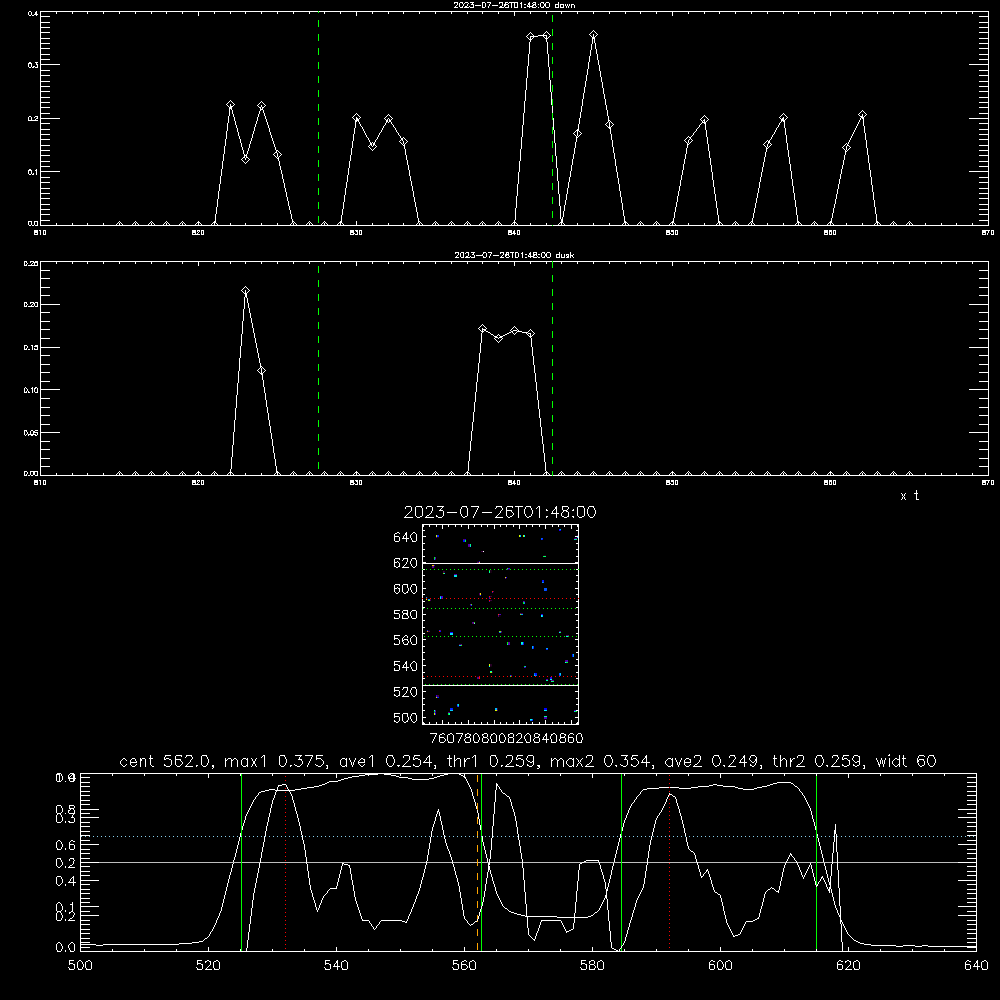1000x1000 pixels.
Task: Click the leftmost solid green vertical line in bottom plot
Action: (241, 861)
